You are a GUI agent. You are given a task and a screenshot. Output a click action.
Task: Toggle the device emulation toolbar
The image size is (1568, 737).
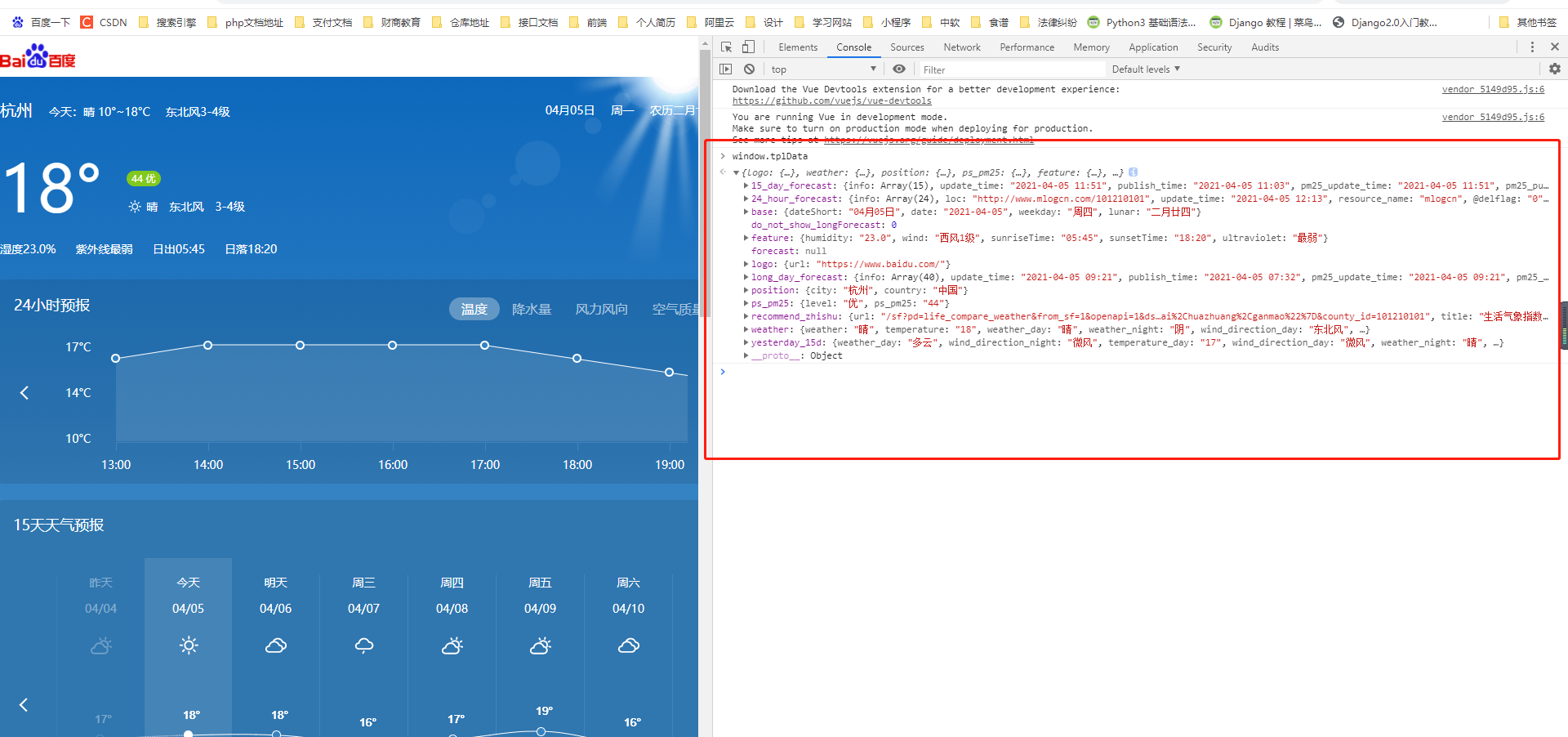748,47
